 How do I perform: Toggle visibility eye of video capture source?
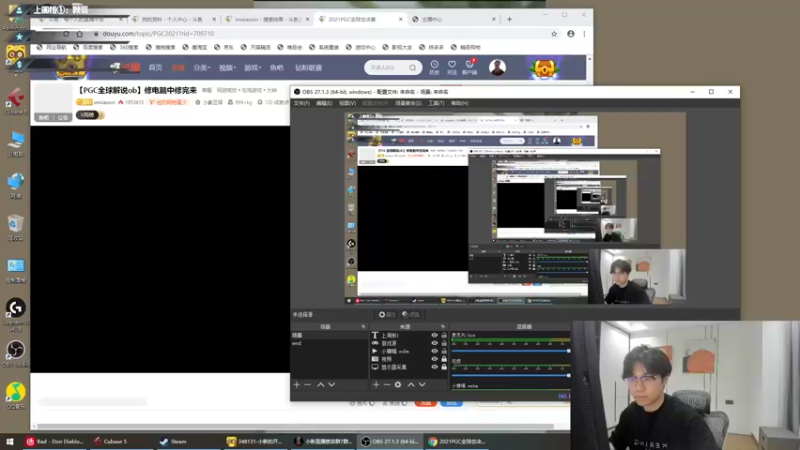click(x=435, y=359)
